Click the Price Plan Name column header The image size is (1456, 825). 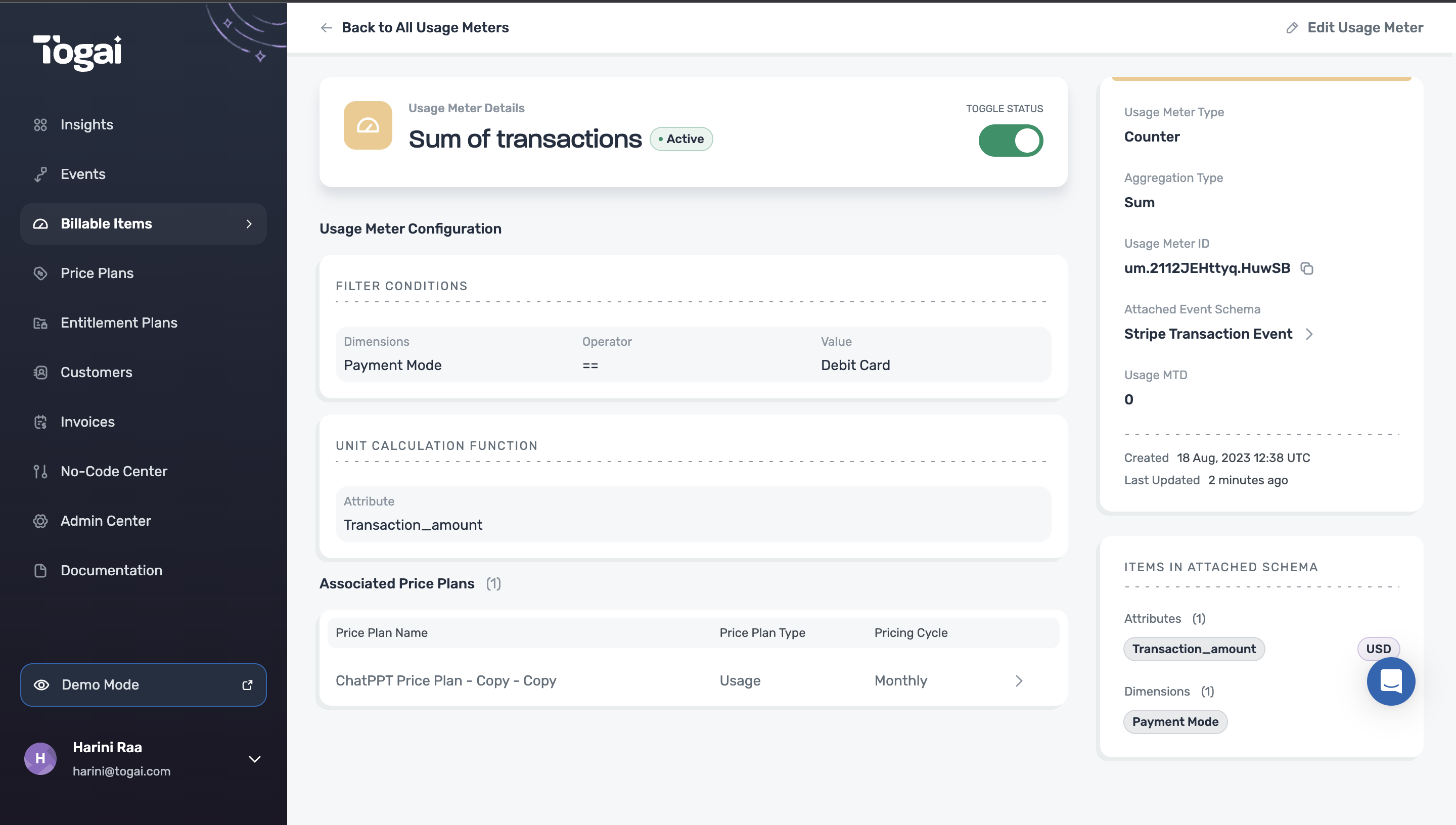coord(381,633)
